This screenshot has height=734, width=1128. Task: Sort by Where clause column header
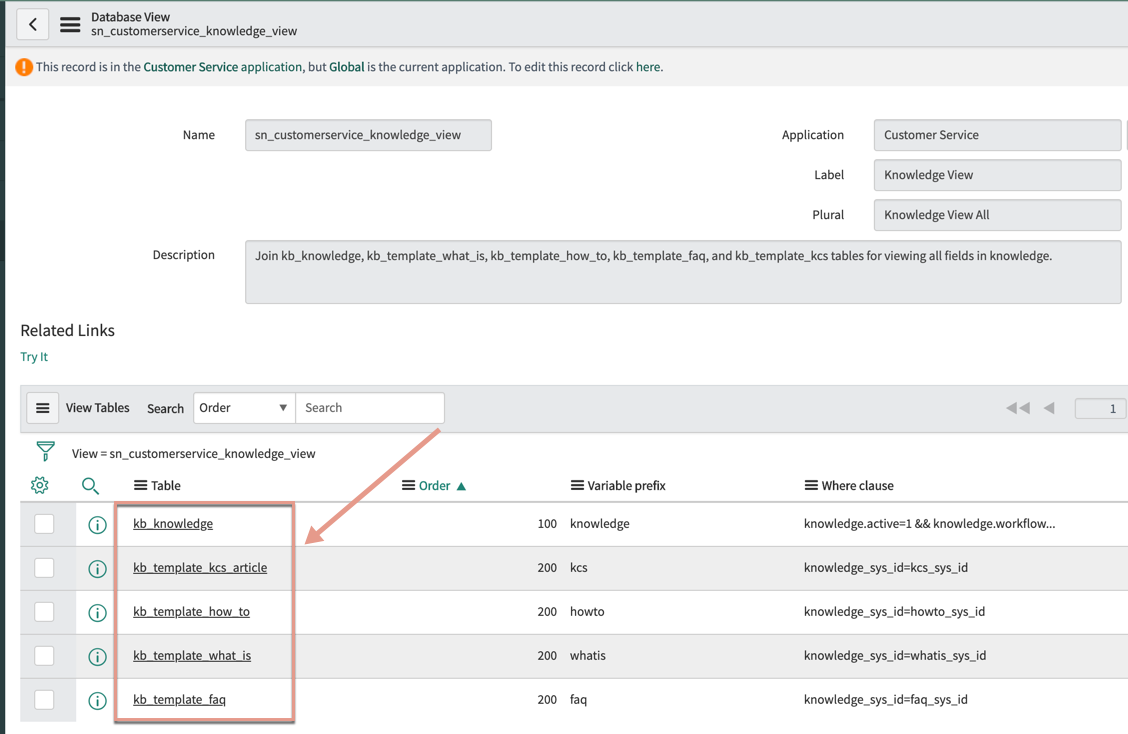(858, 486)
